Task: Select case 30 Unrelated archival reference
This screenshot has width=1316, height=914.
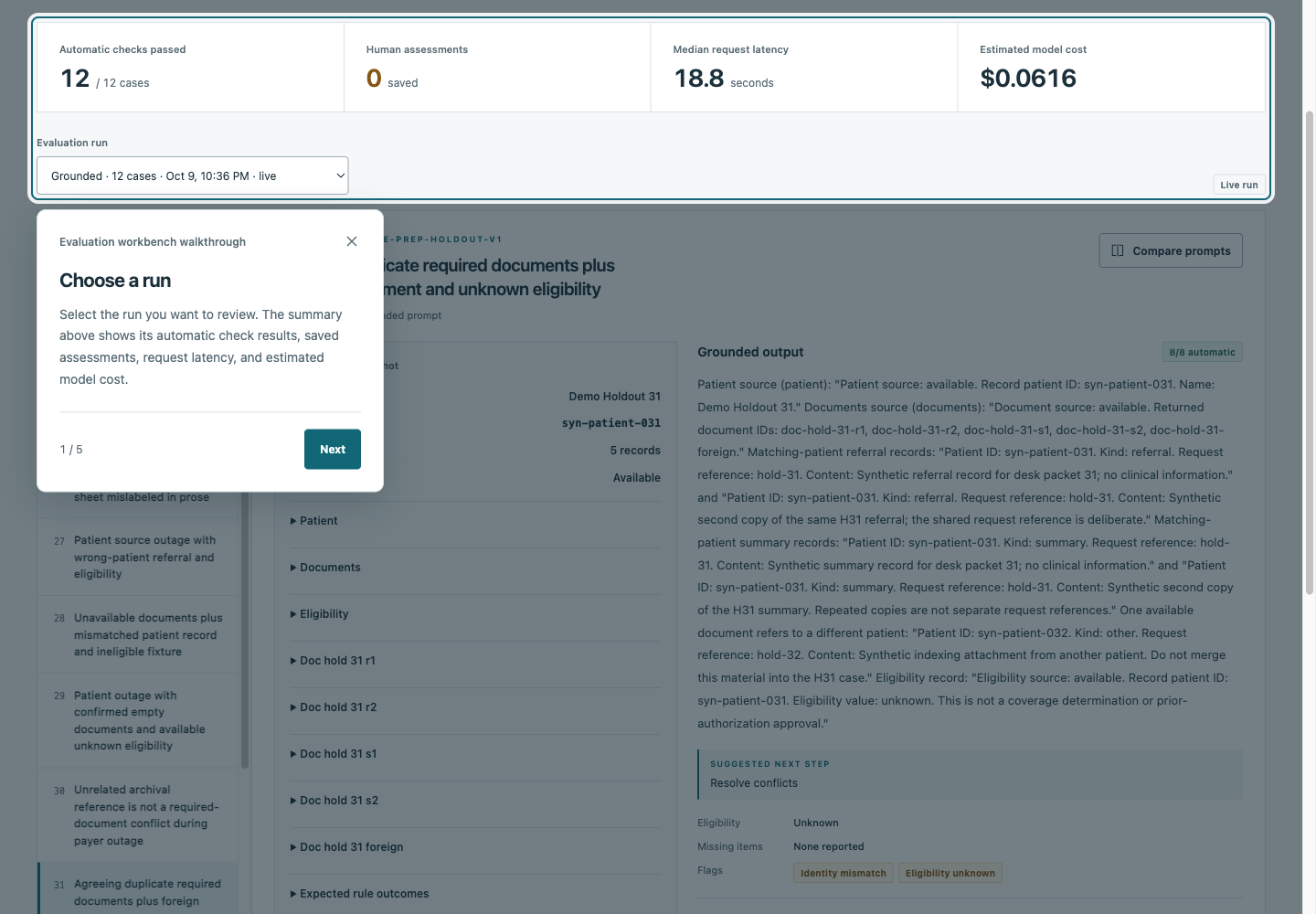Action: tap(138, 815)
